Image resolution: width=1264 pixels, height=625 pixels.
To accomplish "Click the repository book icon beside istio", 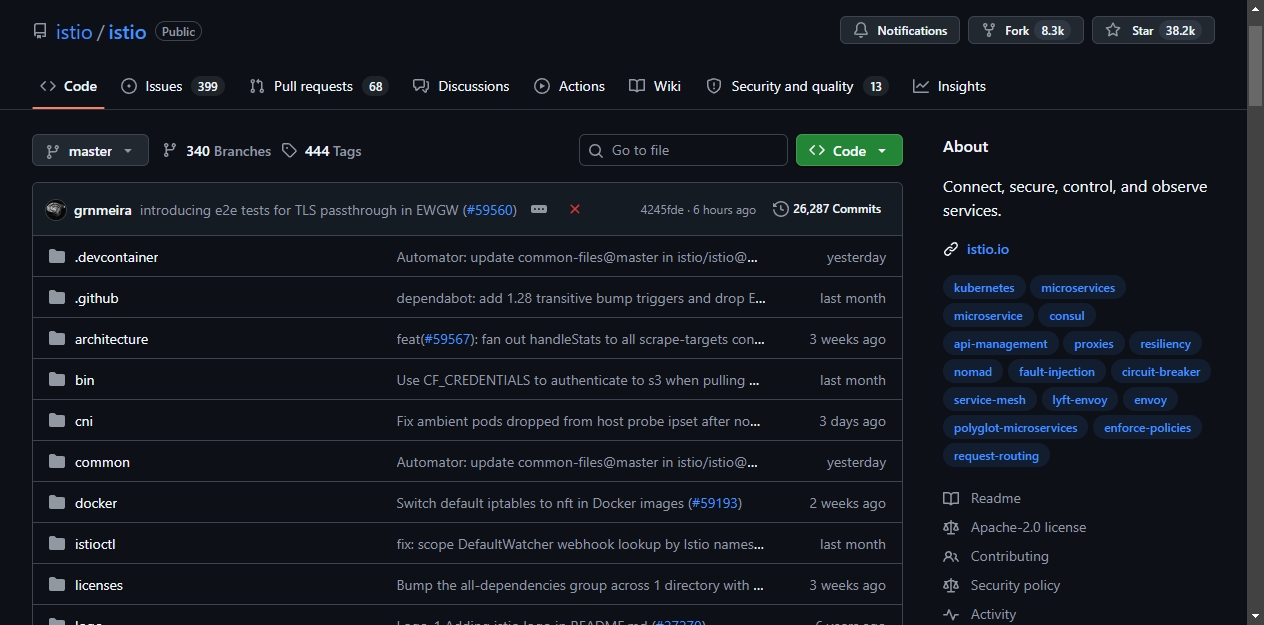I will coord(40,31).
